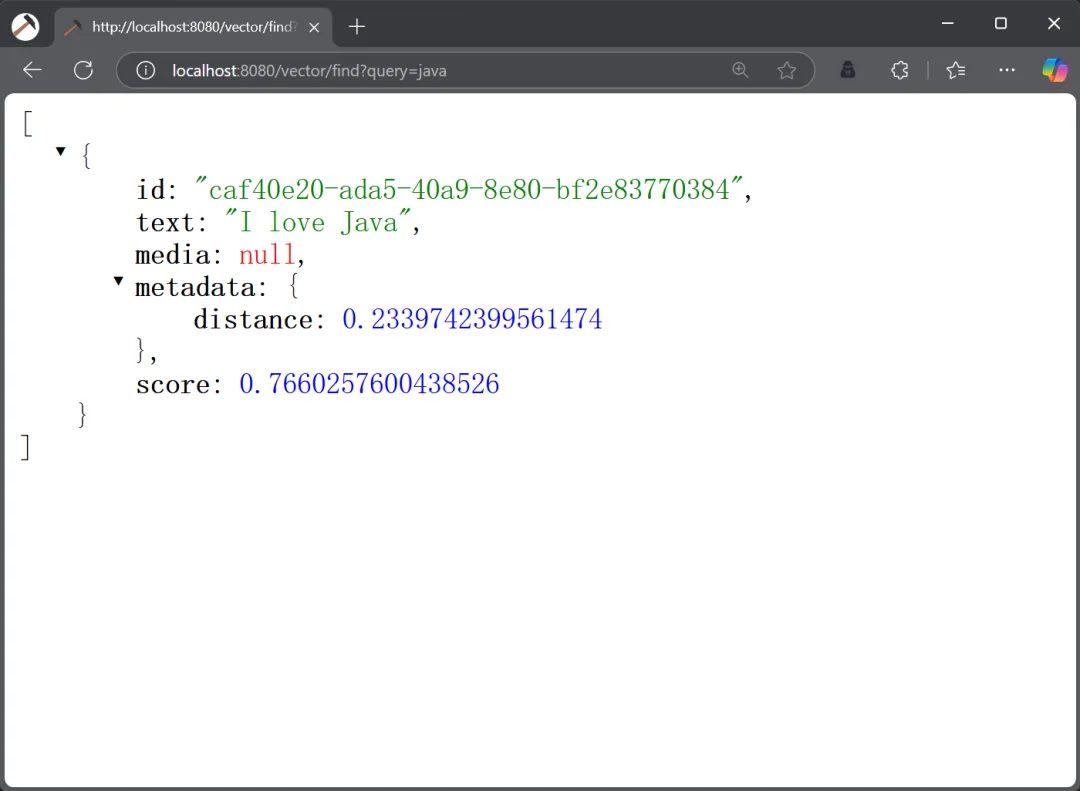The image size is (1080, 791).
Task: Launch Copilot from the toolbar icon
Action: point(1054,70)
